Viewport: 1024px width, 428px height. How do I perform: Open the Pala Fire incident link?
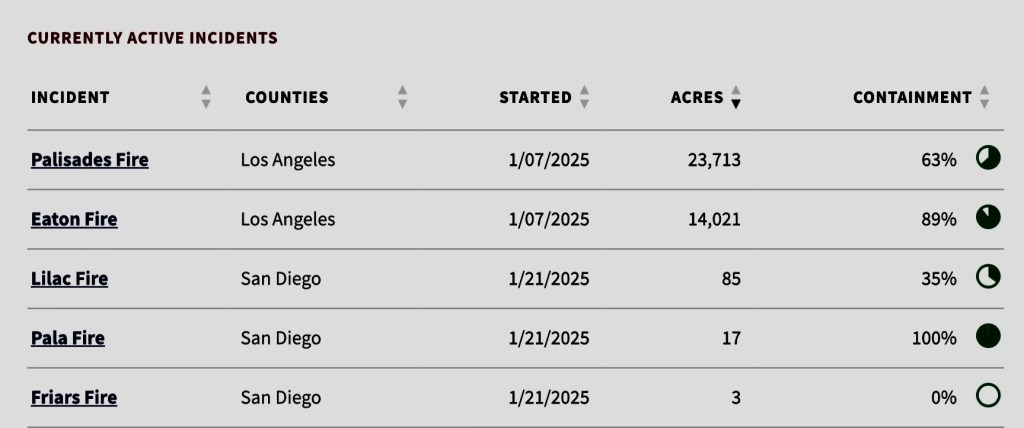point(68,338)
